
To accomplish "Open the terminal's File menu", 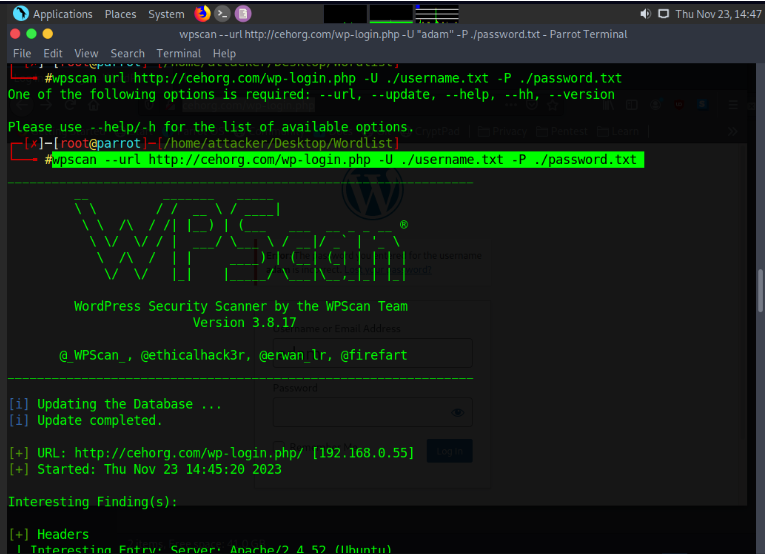I will click(22, 53).
